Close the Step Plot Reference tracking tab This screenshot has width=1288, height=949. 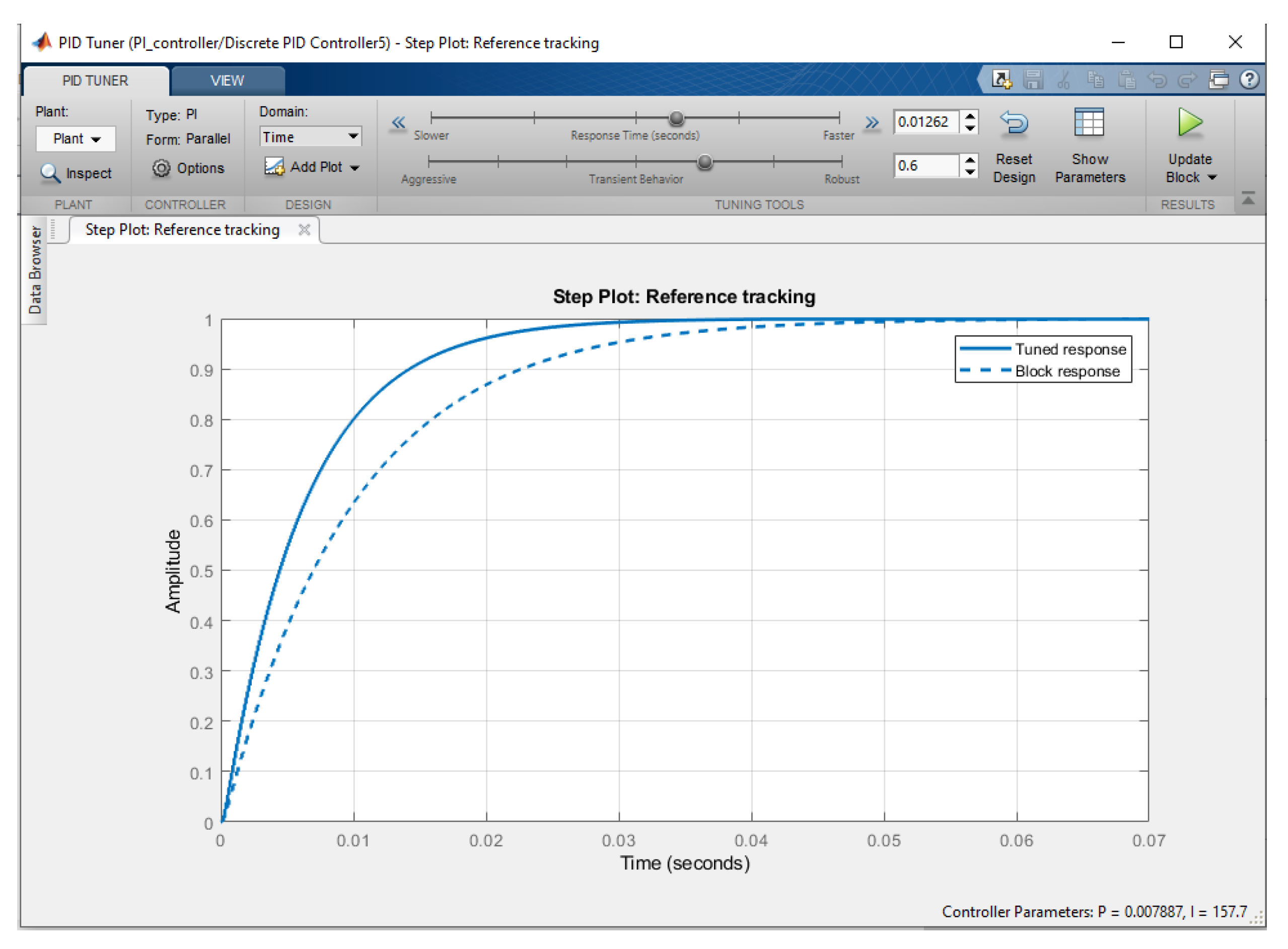(304, 229)
